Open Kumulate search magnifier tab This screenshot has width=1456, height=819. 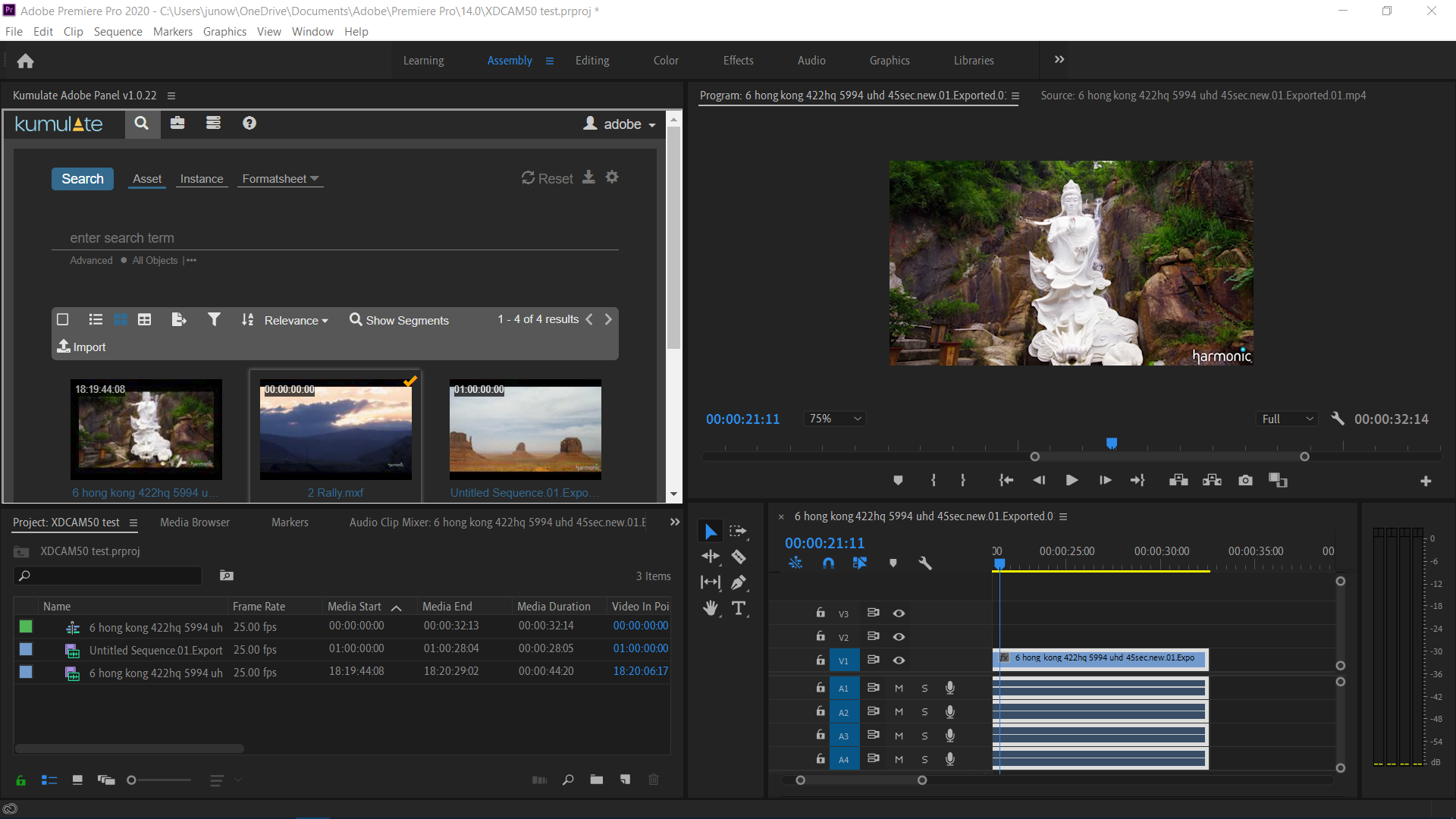[x=142, y=124]
